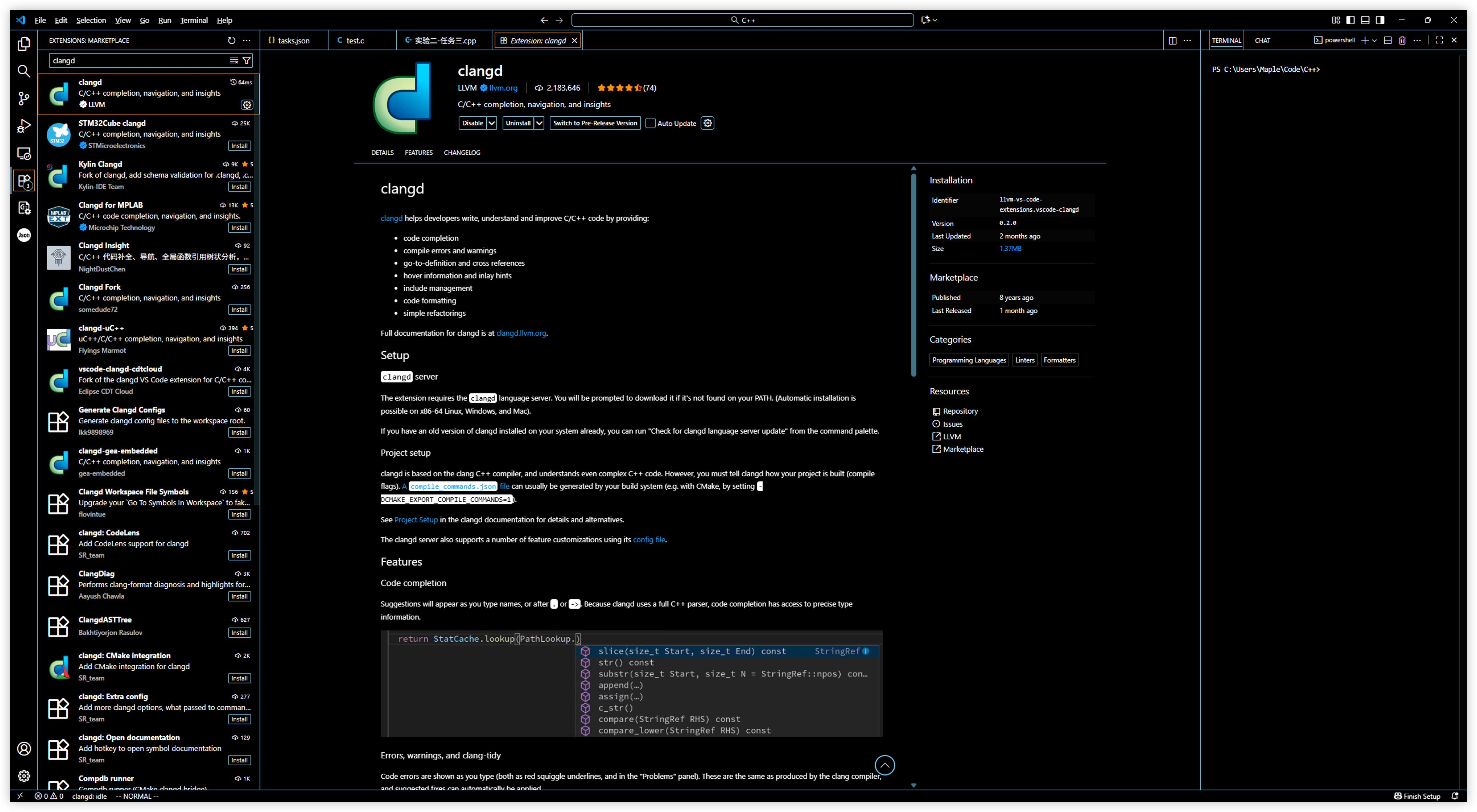Open the Run and Debug view
This screenshot has width=1477, height=812.
(x=24, y=126)
